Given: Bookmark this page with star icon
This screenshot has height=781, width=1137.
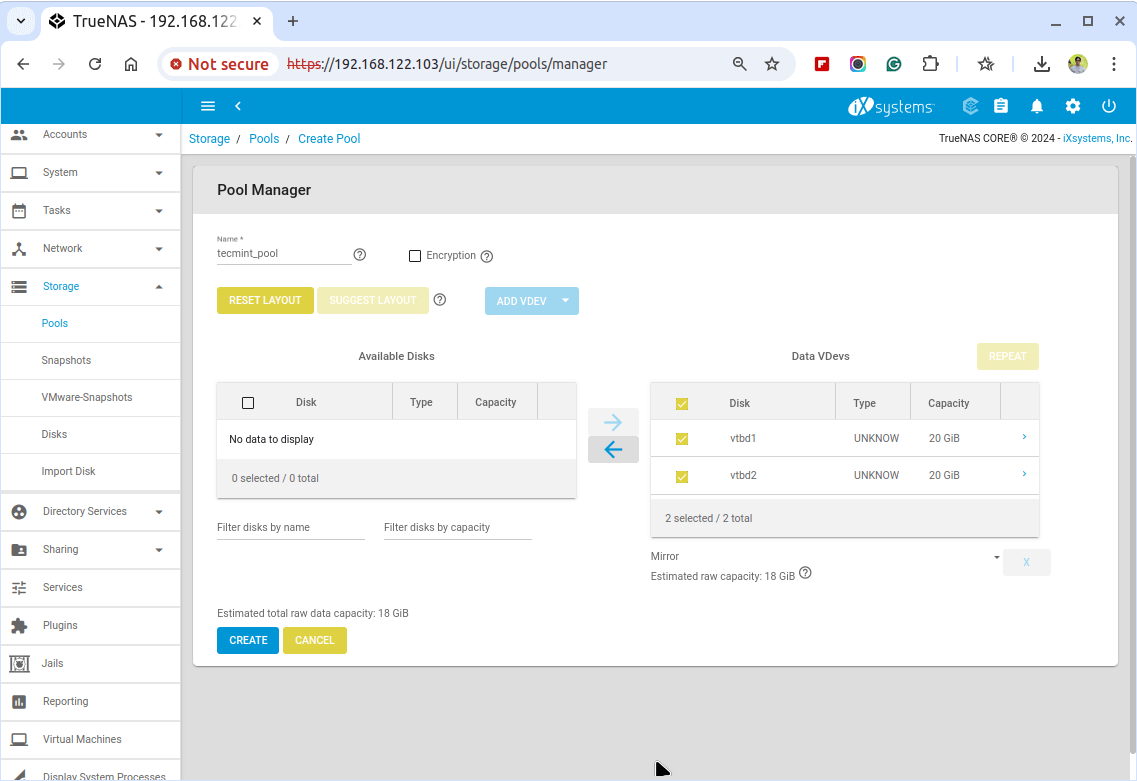Looking at the screenshot, I should pos(772,64).
